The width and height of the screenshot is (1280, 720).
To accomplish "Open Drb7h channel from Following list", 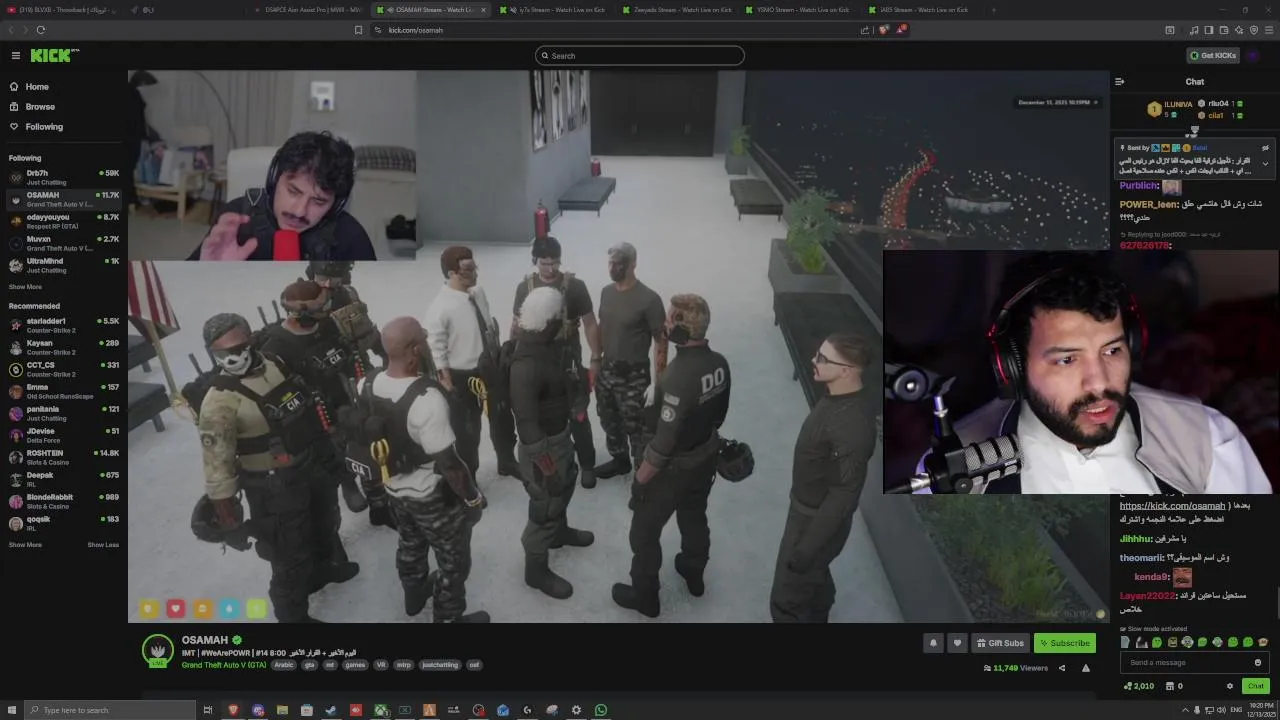I will (x=64, y=177).
